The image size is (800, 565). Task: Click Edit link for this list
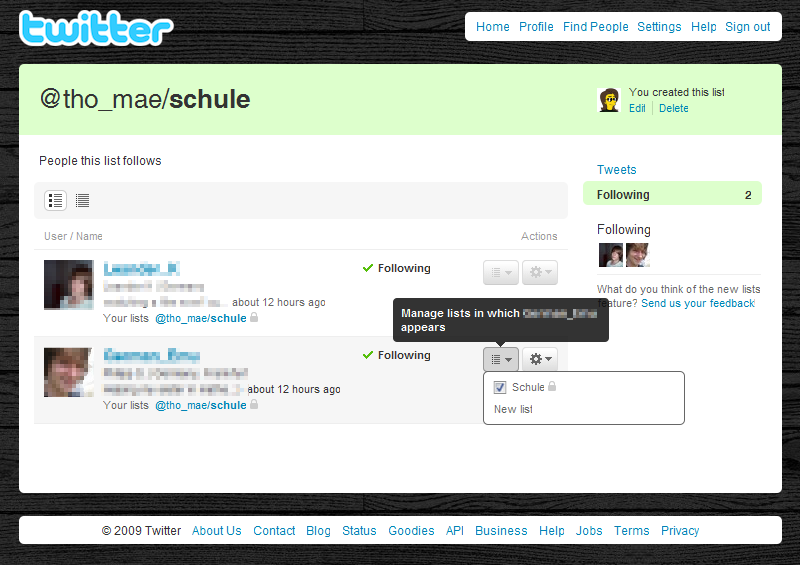(637, 108)
